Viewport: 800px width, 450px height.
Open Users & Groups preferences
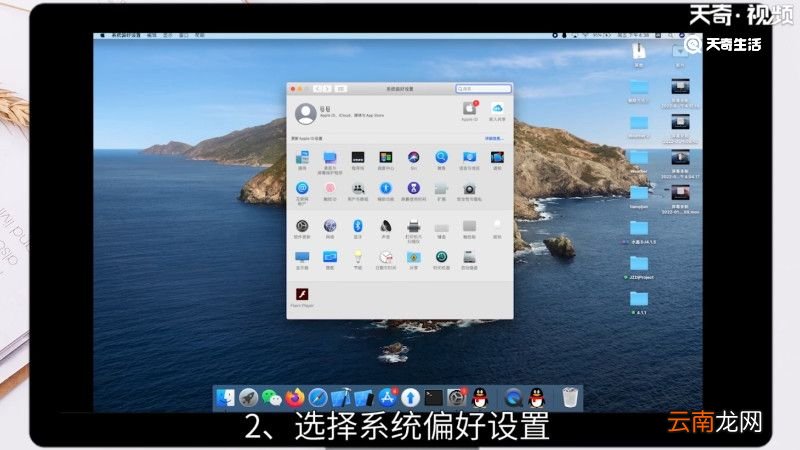(x=358, y=188)
